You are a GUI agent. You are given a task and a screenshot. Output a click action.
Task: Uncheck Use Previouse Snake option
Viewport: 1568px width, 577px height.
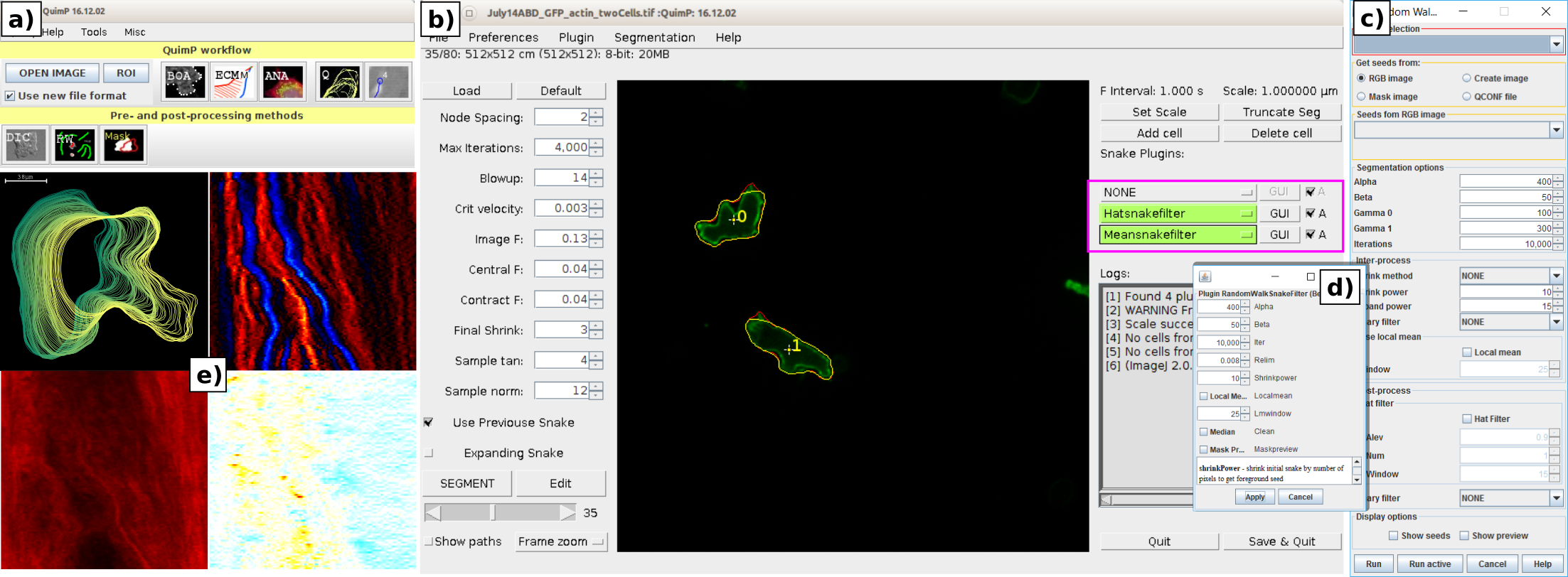(x=429, y=422)
